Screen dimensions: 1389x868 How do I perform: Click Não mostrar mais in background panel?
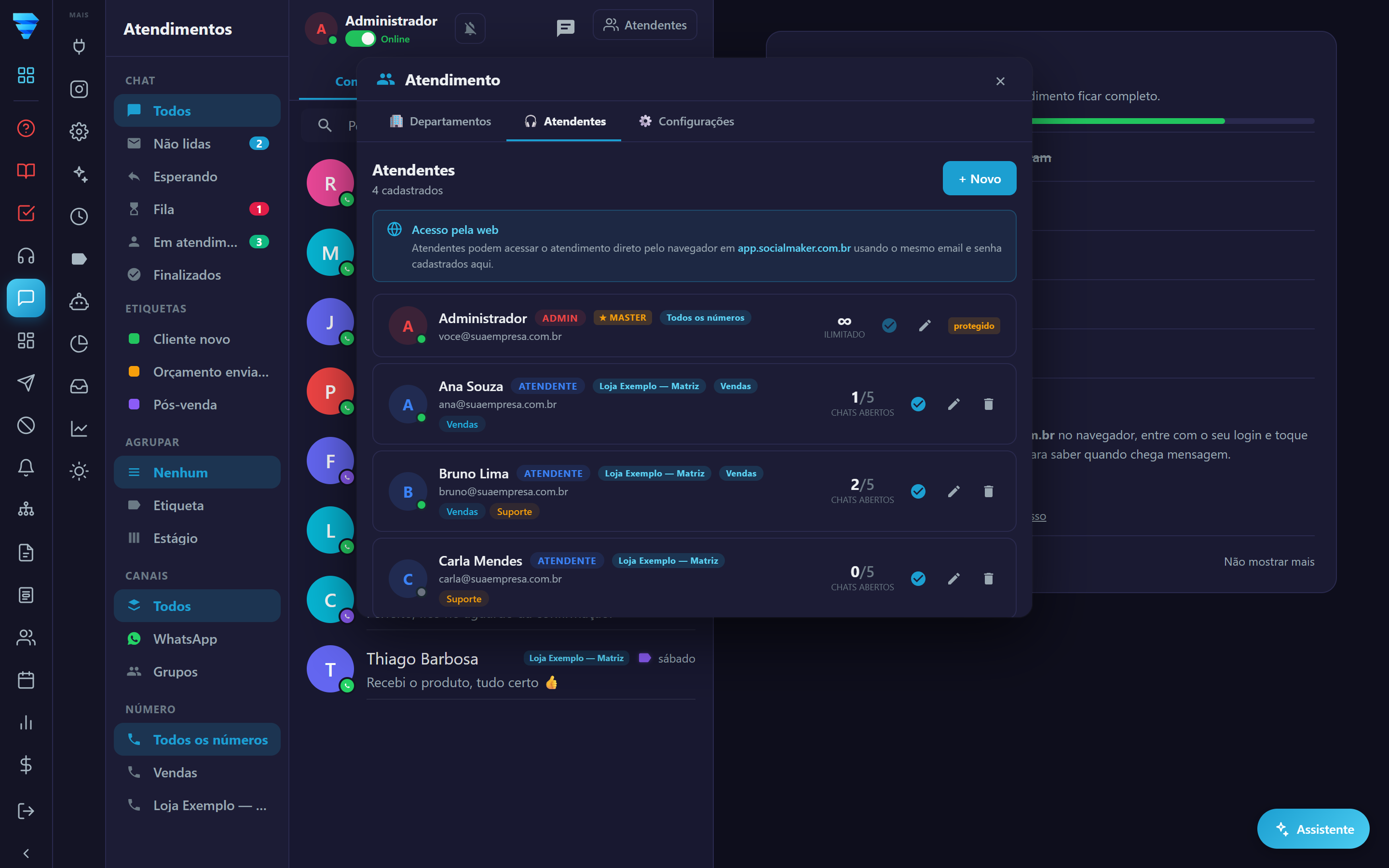(1268, 561)
